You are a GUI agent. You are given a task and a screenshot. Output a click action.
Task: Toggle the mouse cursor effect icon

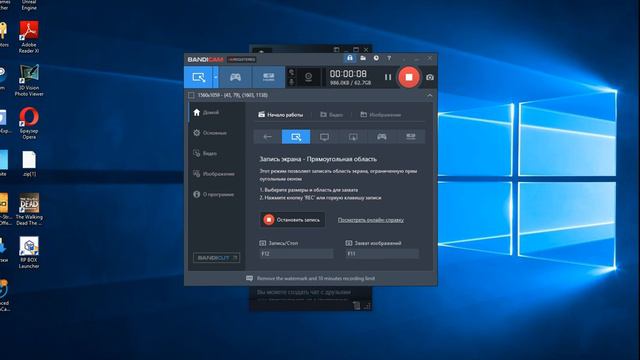(x=291, y=72)
